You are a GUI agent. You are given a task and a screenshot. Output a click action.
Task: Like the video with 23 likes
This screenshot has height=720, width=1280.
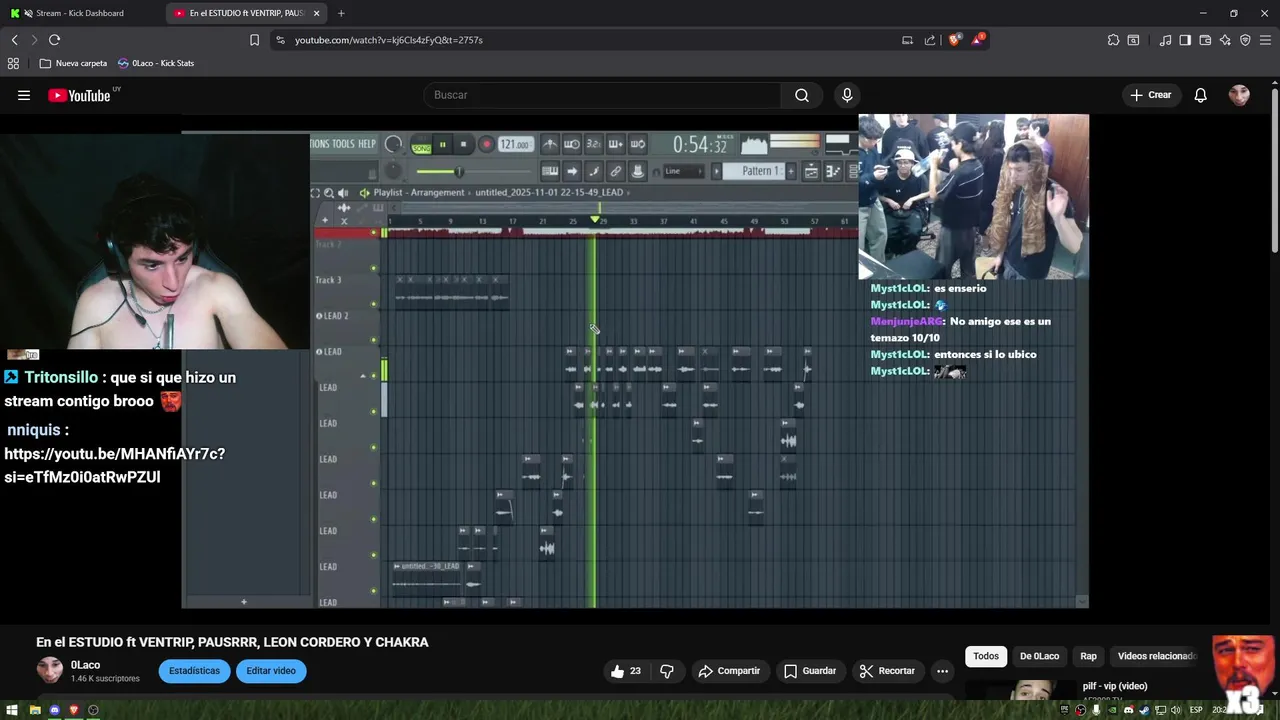click(627, 671)
